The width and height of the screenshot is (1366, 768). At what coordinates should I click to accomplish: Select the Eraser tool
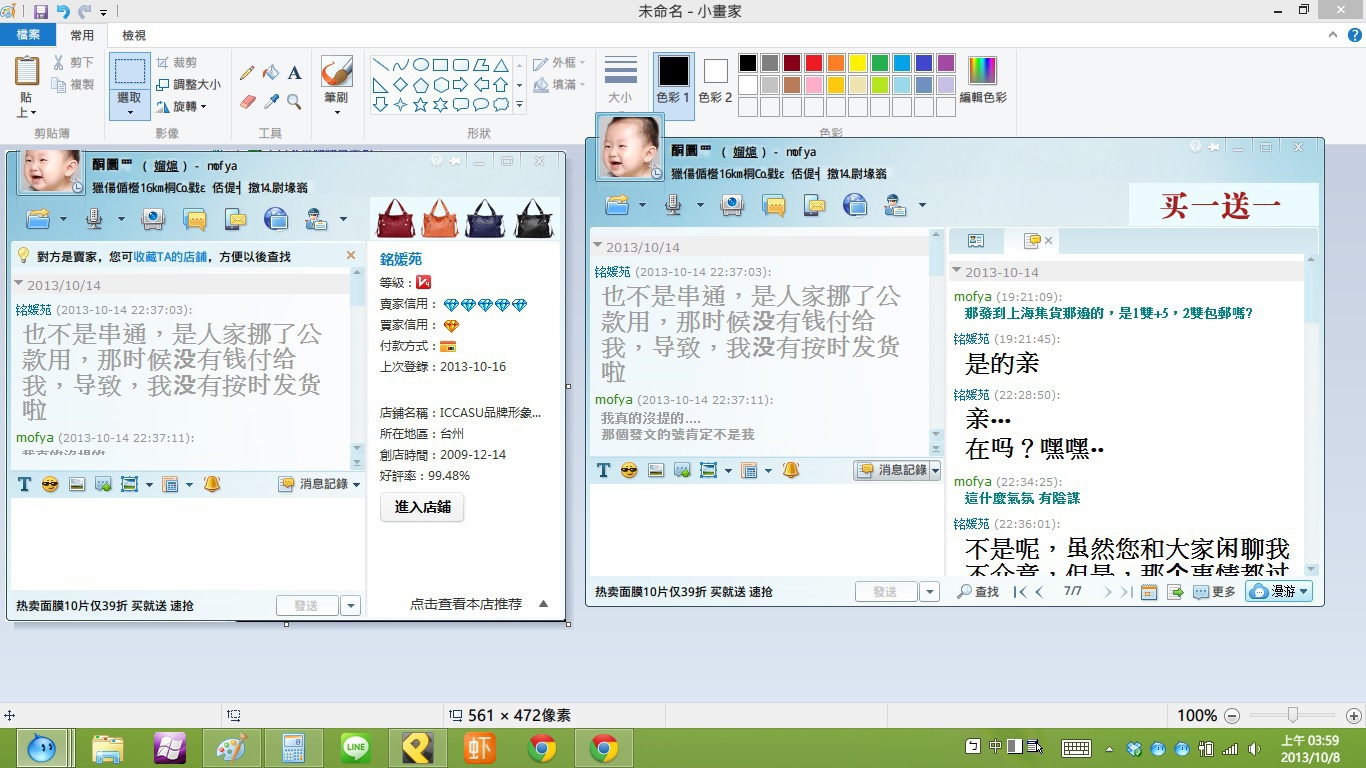[x=247, y=101]
